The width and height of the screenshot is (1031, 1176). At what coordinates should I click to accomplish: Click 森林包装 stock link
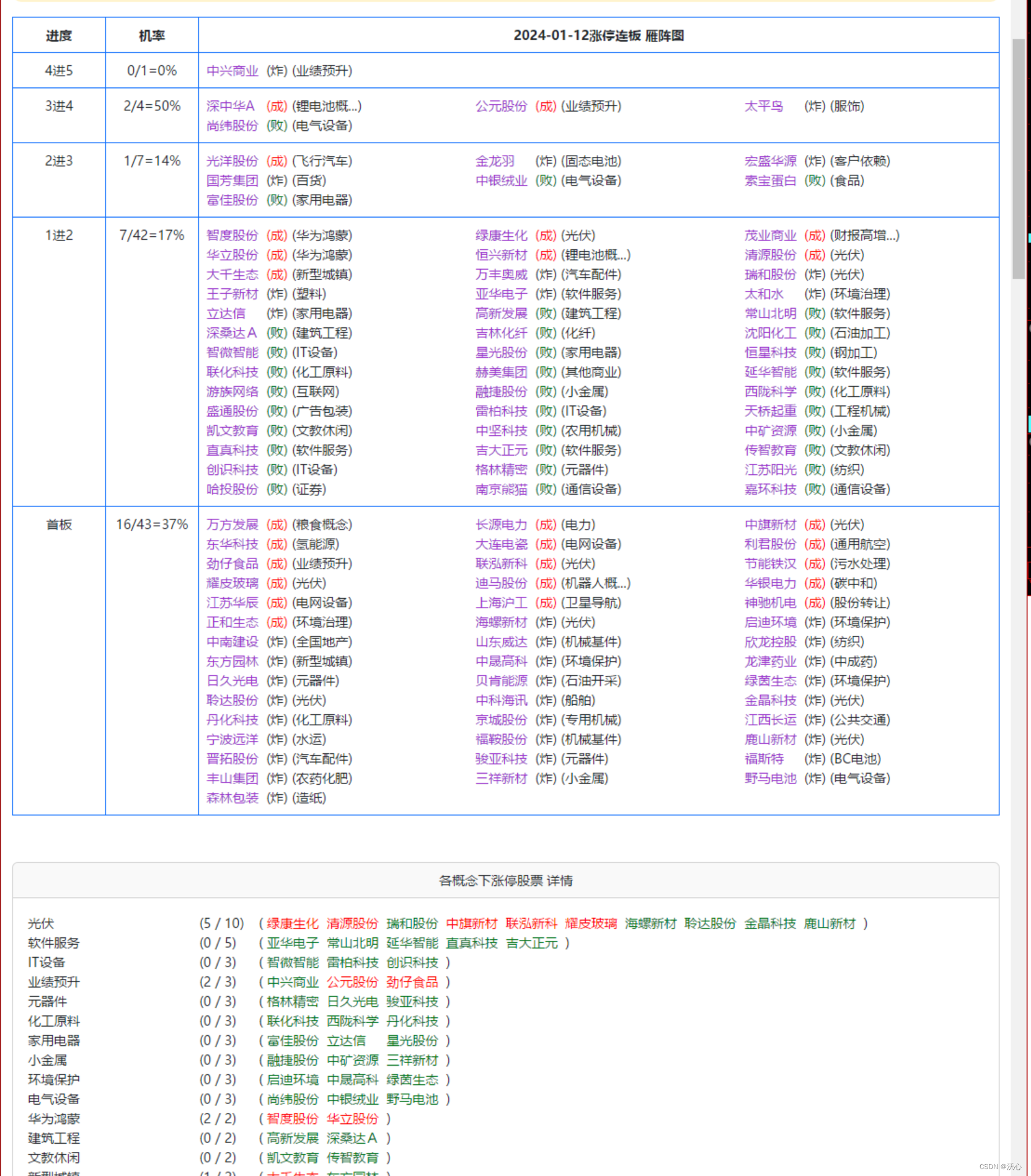(232, 798)
